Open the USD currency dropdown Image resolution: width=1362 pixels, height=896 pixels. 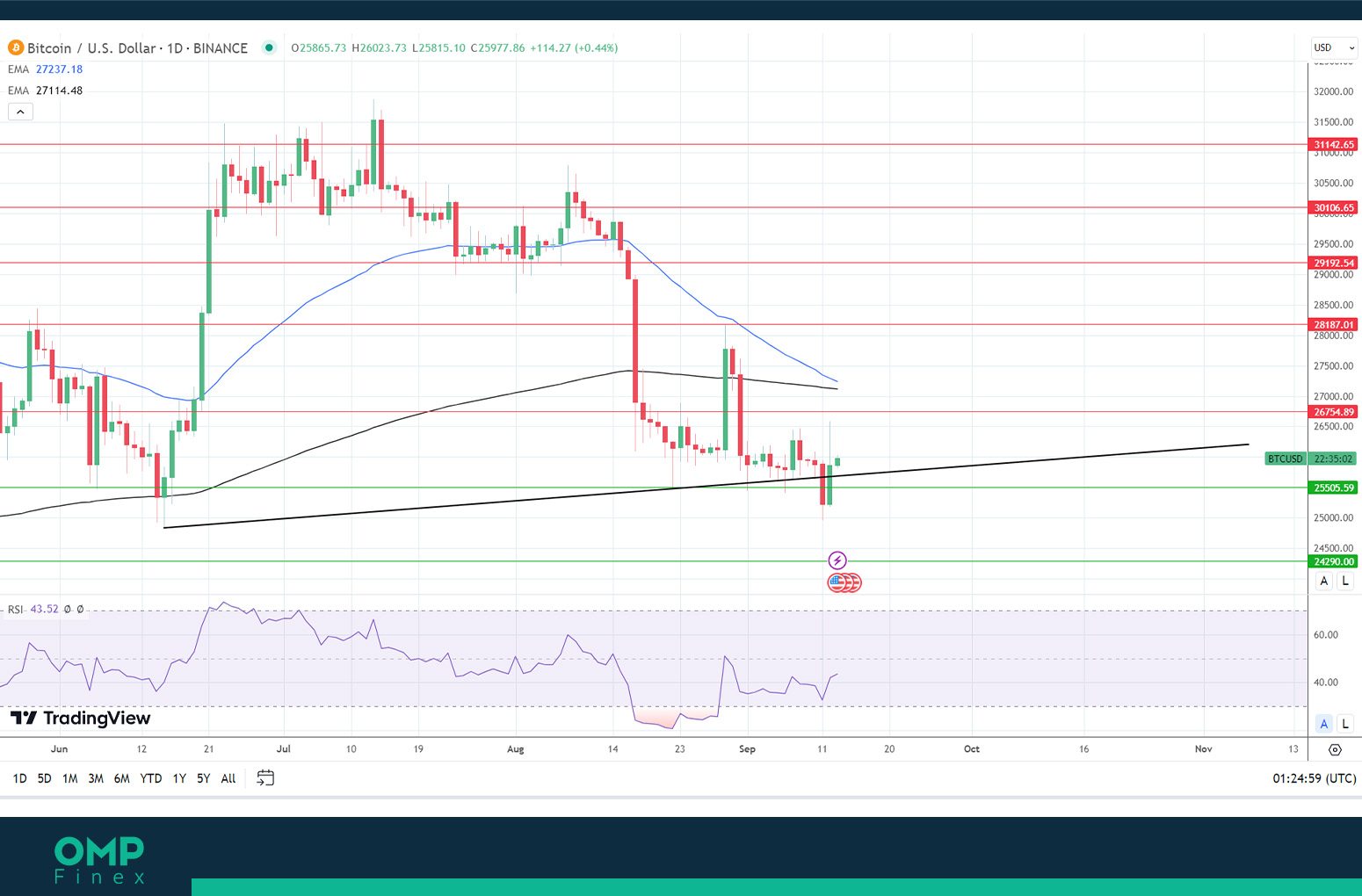click(x=1333, y=47)
